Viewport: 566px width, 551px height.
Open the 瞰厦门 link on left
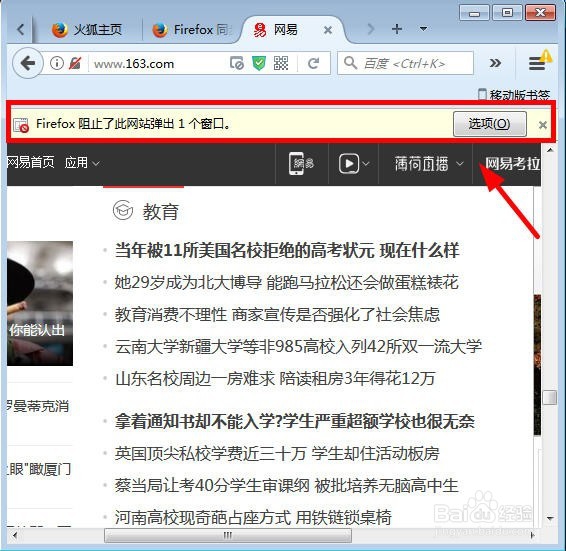(38, 469)
